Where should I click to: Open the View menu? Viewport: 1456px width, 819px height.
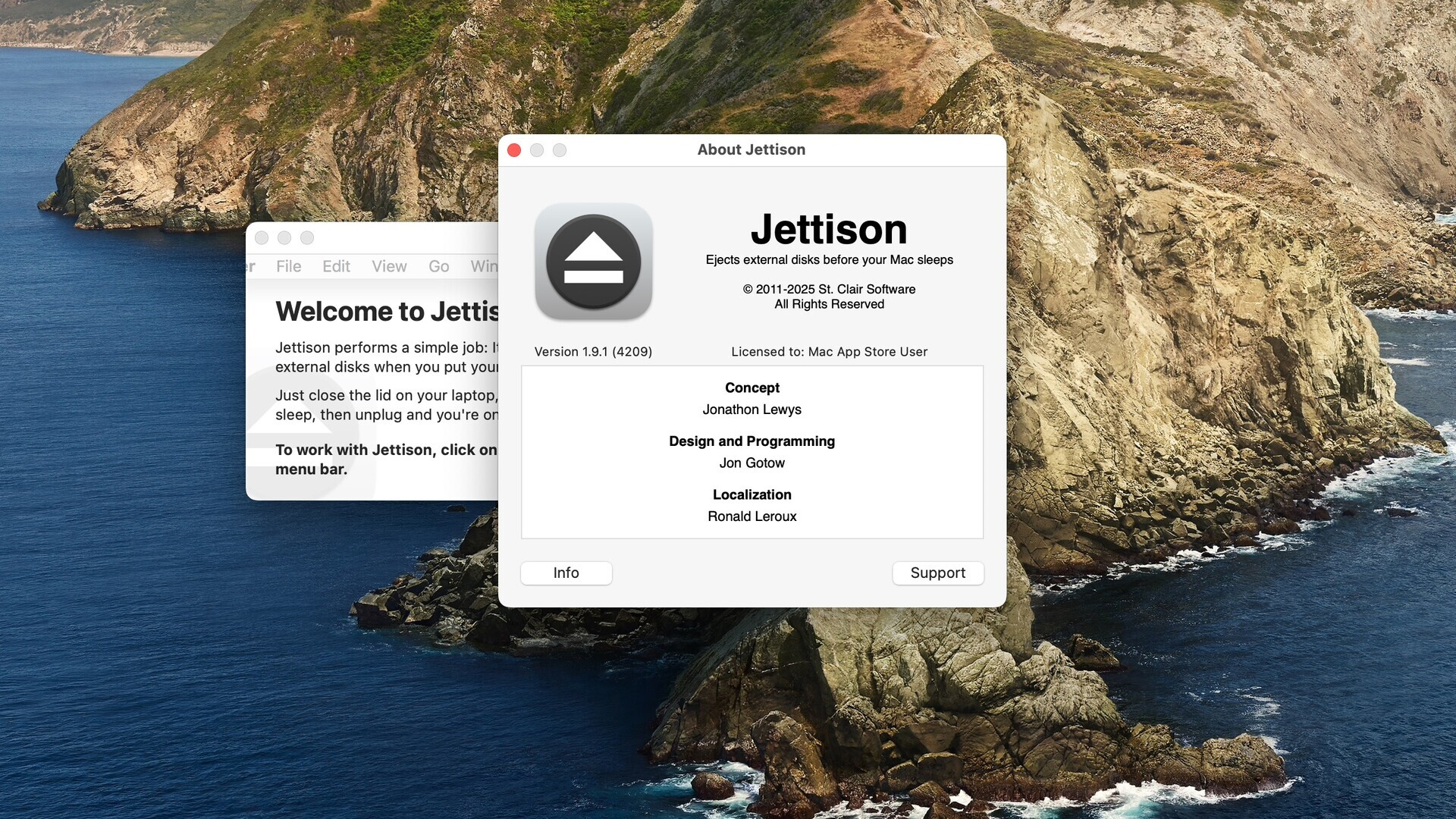click(389, 266)
